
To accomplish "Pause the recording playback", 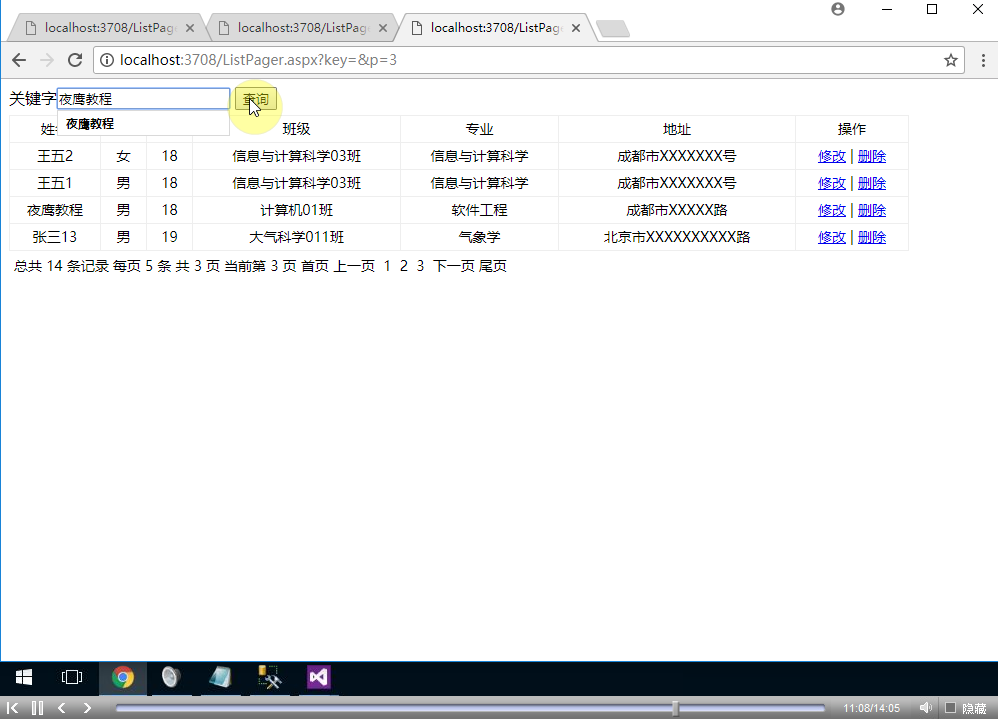I will pos(37,707).
